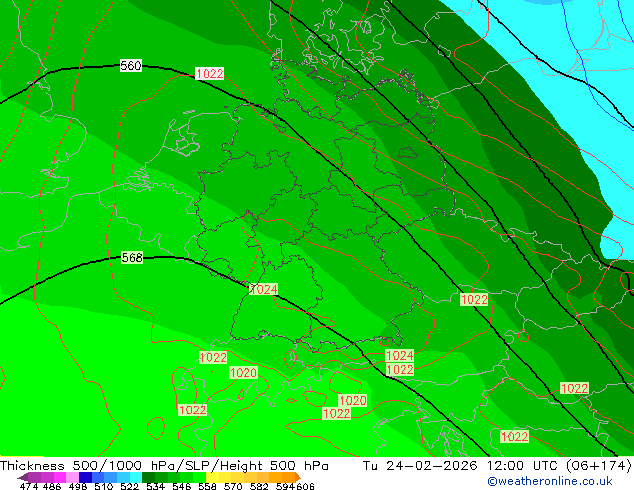The width and height of the screenshot is (634, 490).
Task: Click the legend value 606
Action: tap(305, 486)
